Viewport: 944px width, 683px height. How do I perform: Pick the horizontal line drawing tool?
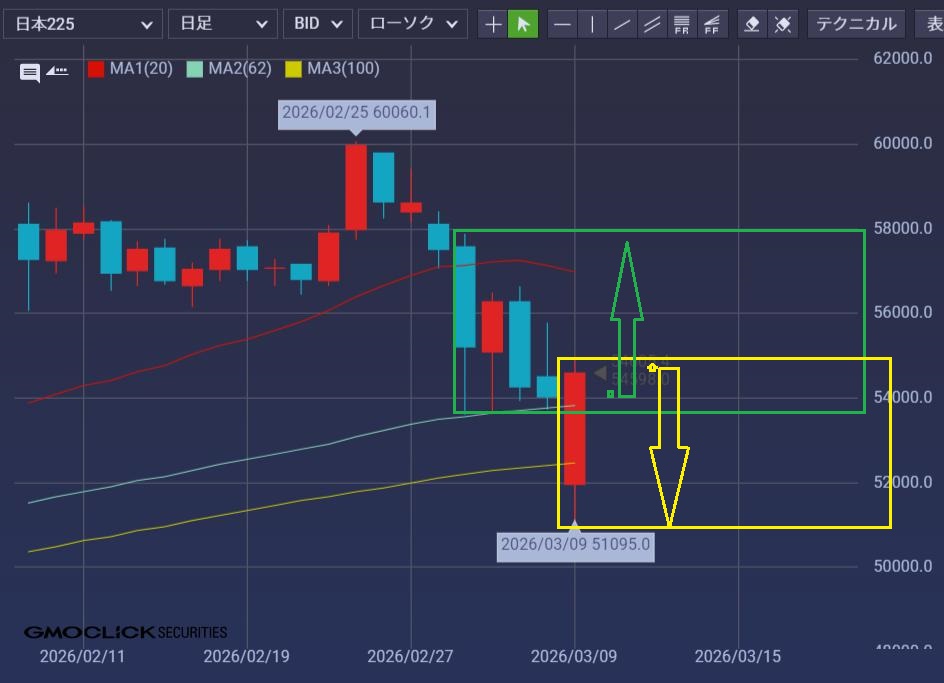[x=563, y=24]
